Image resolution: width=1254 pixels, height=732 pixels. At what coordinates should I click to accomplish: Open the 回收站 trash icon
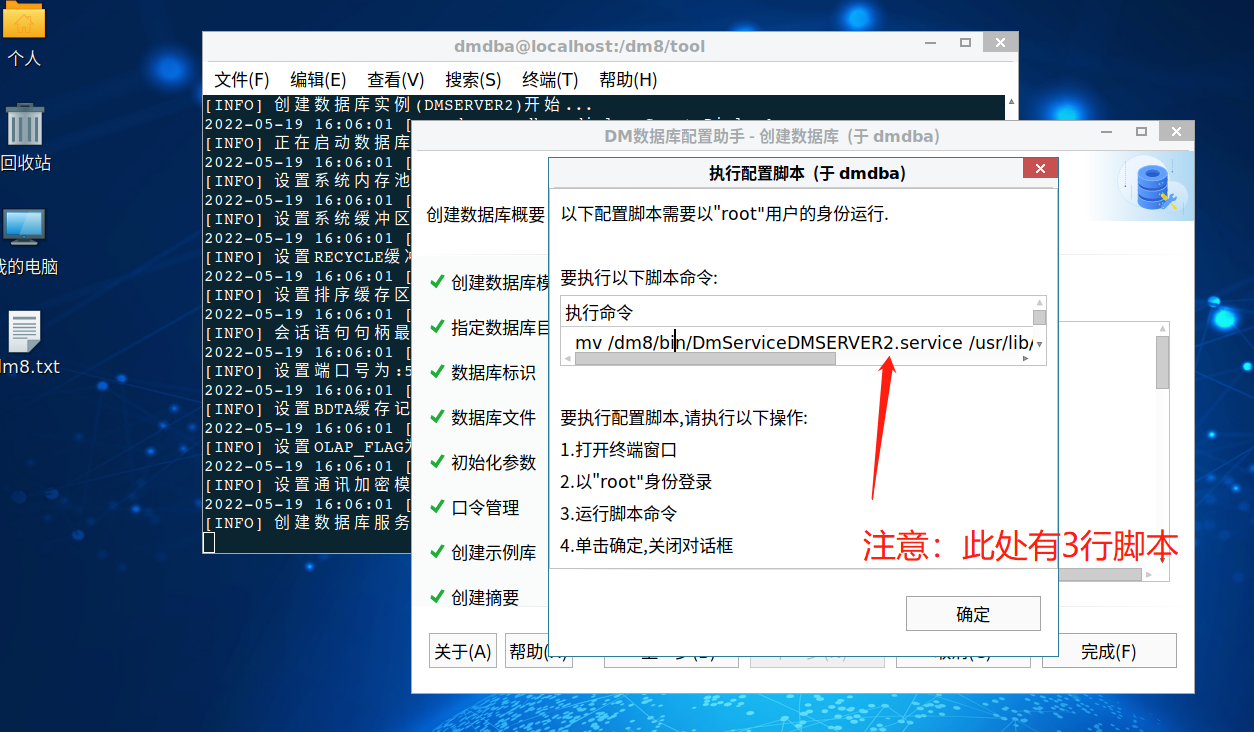[x=24, y=136]
